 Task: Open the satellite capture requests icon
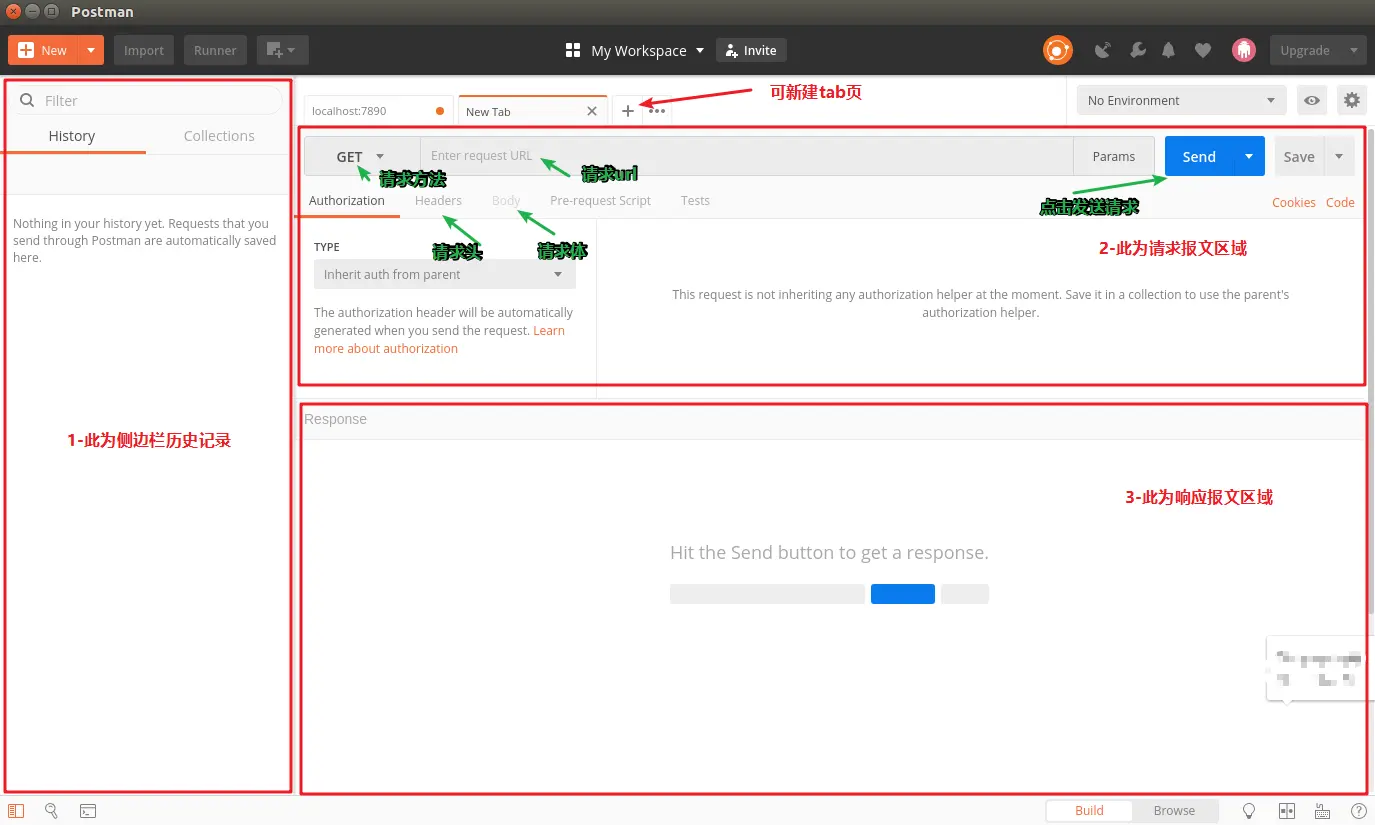pos(1104,50)
